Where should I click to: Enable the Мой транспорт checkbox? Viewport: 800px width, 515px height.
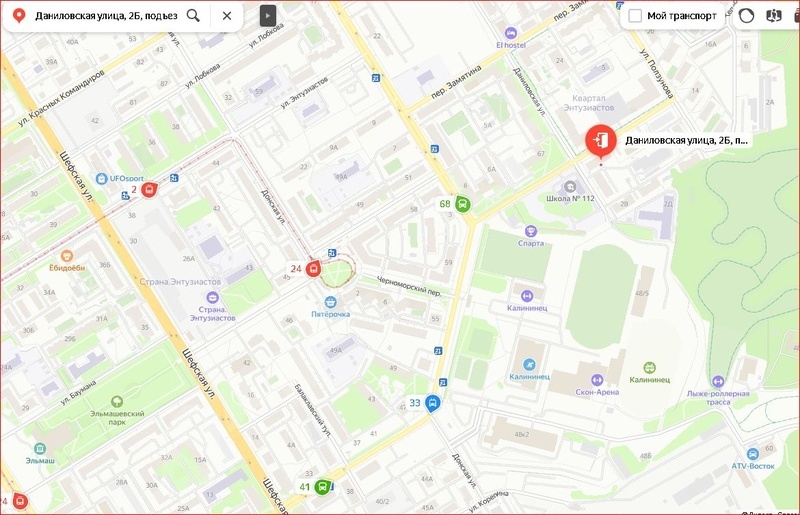coord(635,16)
